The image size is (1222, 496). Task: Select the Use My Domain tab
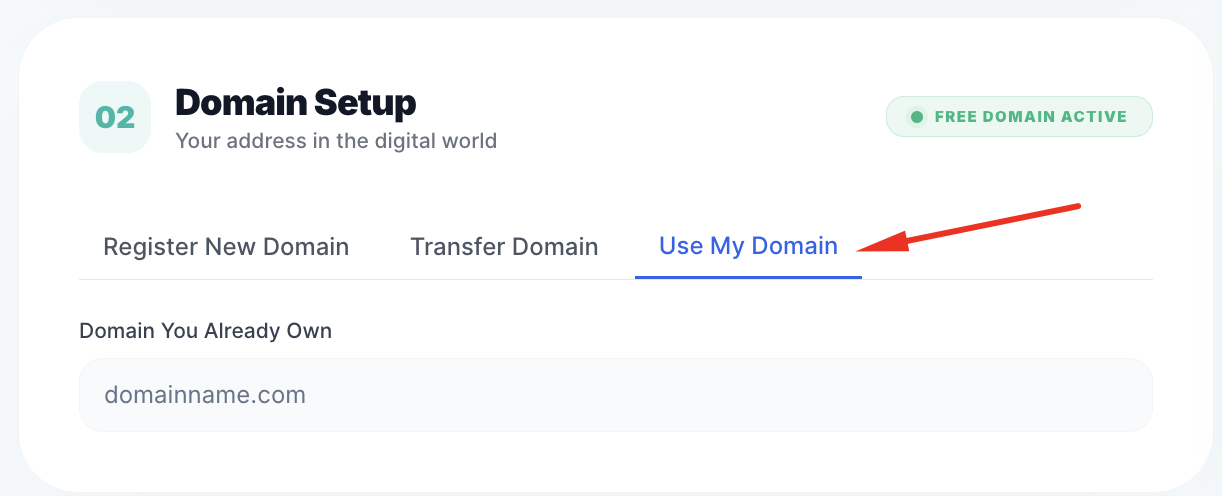[x=748, y=246]
